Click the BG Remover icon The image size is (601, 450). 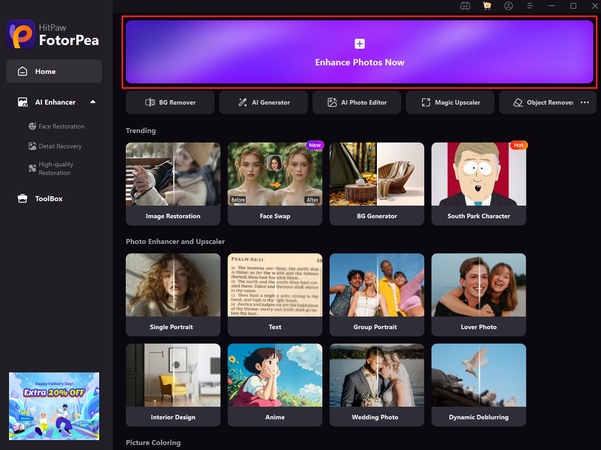click(150, 102)
